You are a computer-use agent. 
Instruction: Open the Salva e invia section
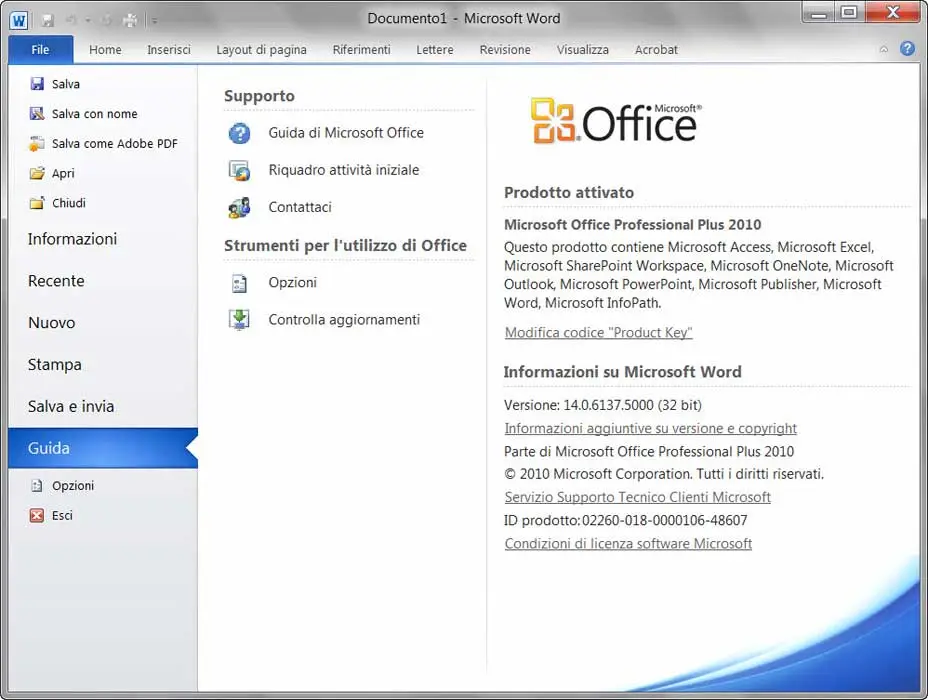click(103, 407)
